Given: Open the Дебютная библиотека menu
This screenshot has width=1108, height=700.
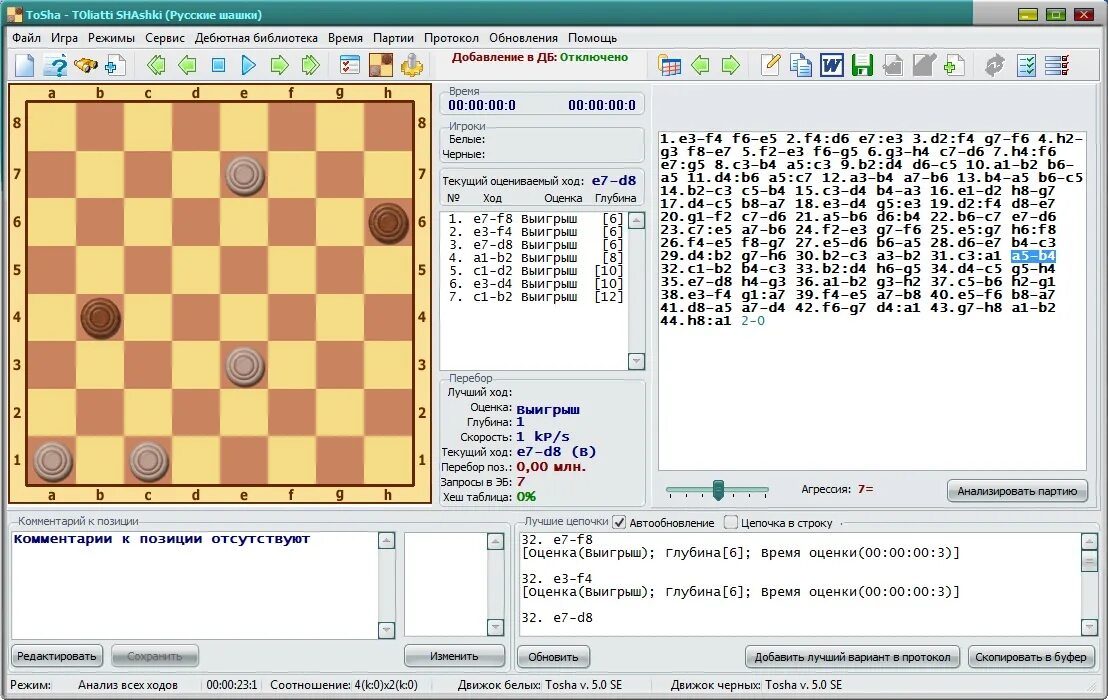Looking at the screenshot, I should [256, 38].
